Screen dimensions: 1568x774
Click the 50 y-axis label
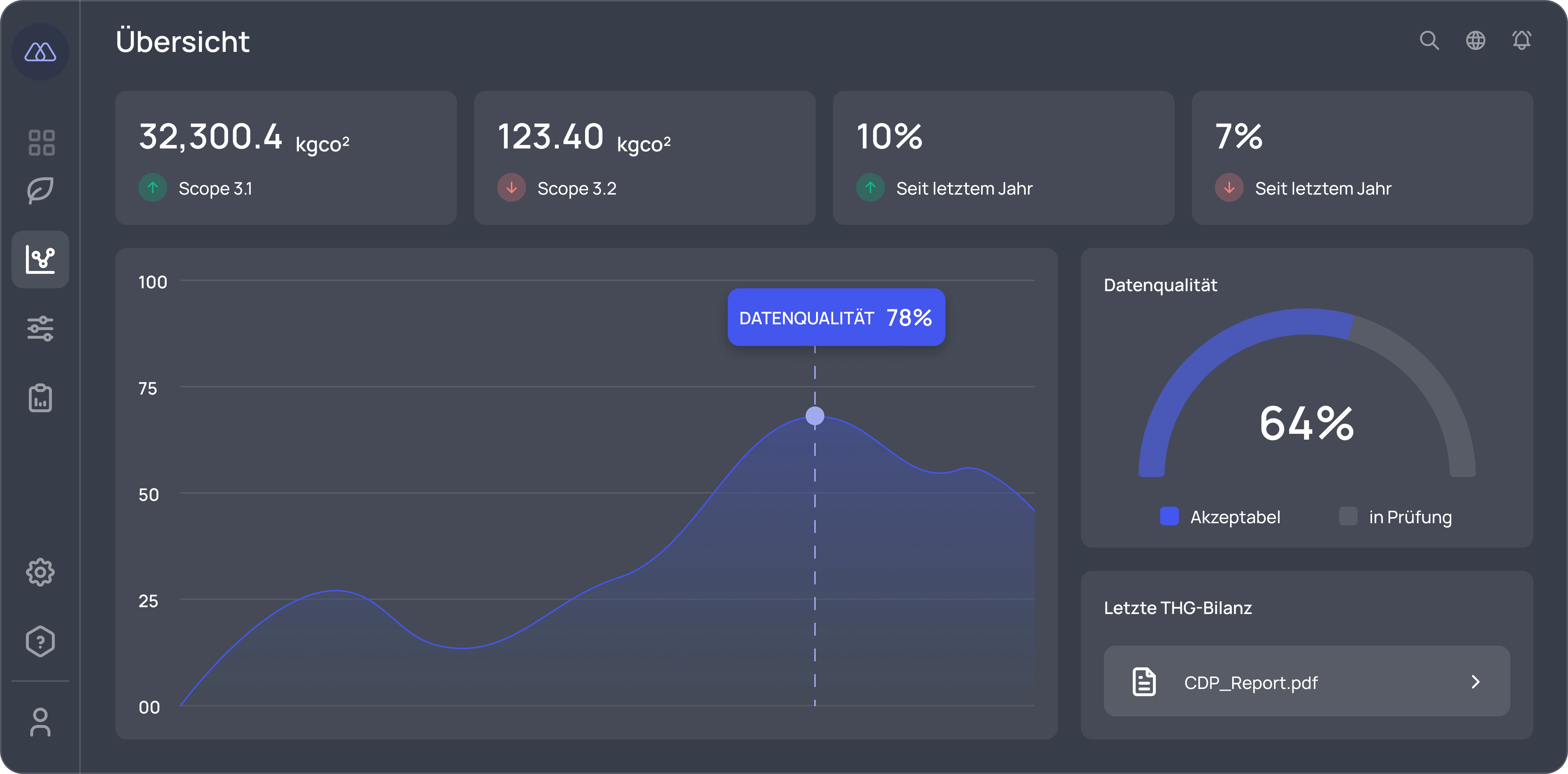[x=148, y=494]
